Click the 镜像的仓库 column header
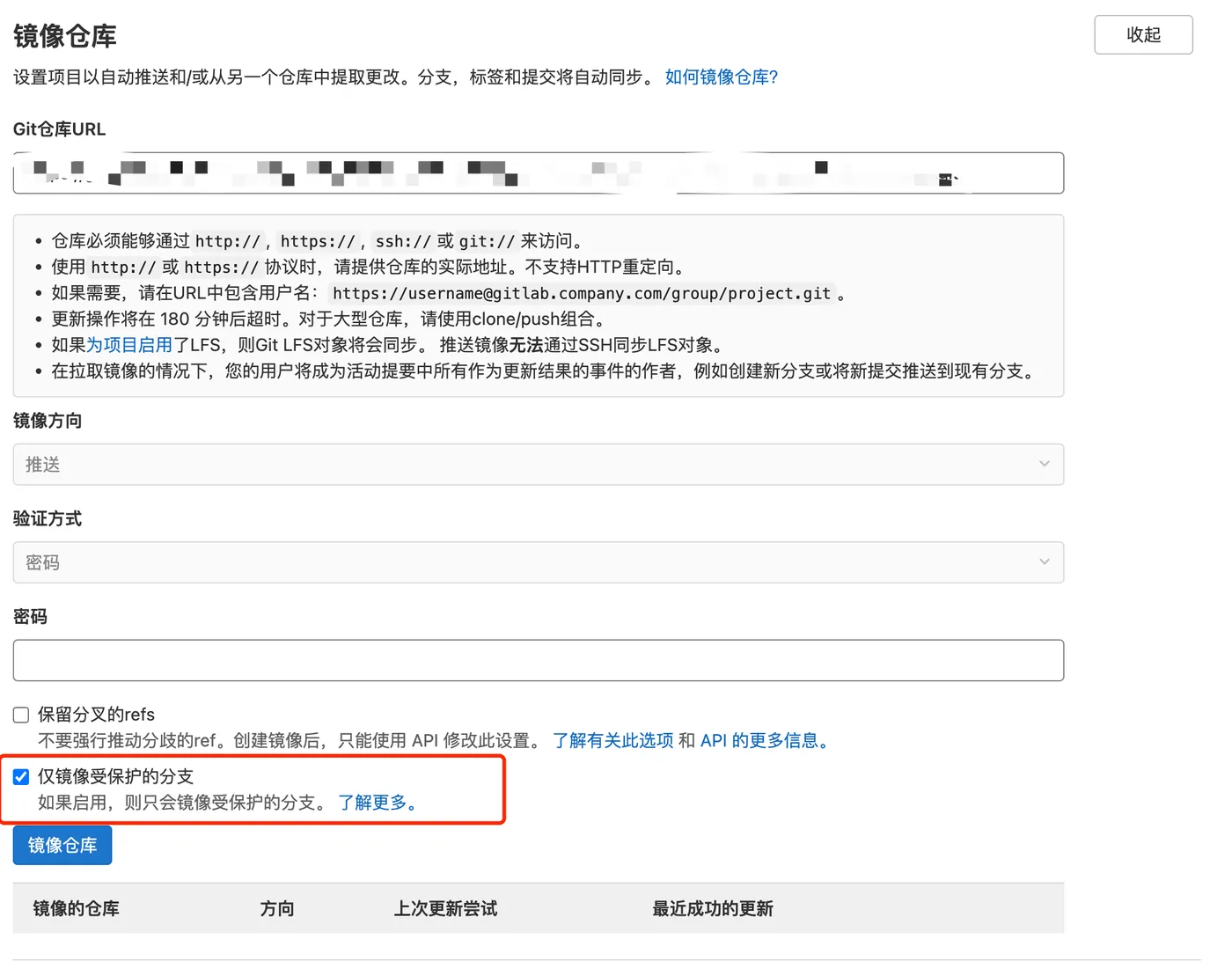The image size is (1232, 976). pos(77,908)
